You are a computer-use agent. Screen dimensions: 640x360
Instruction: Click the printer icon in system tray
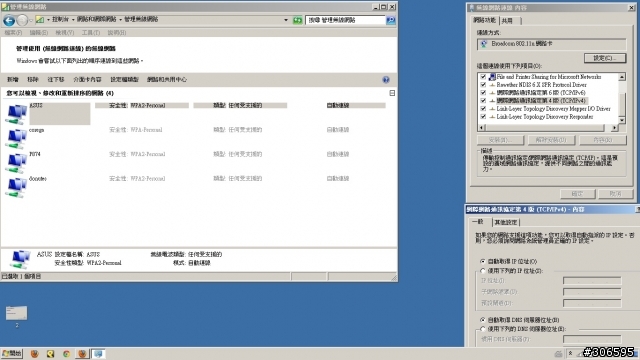point(558,353)
